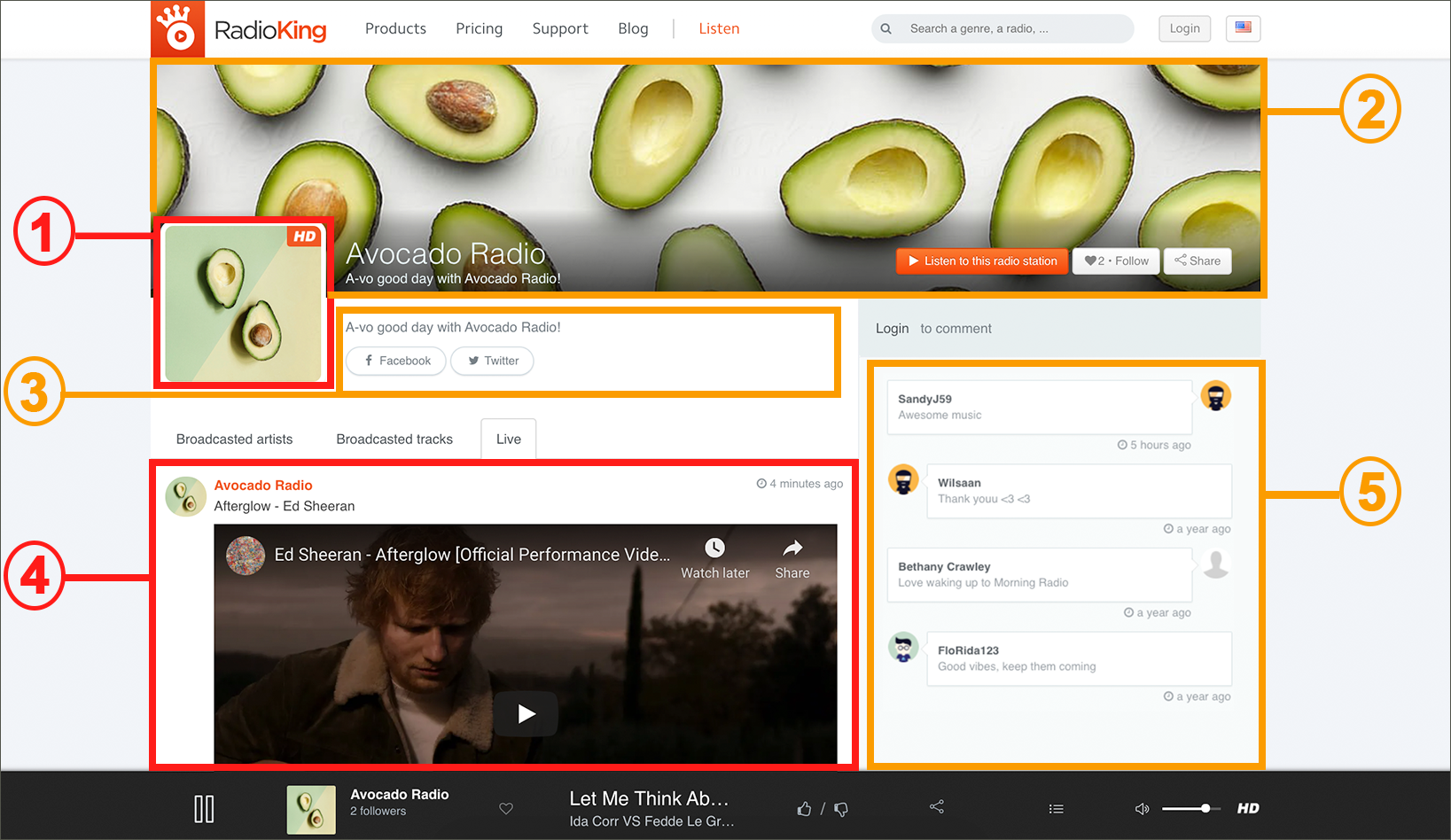Viewport: 1451px width, 840px height.
Task: Click Watch later on the video
Action: pyautogui.click(x=714, y=558)
